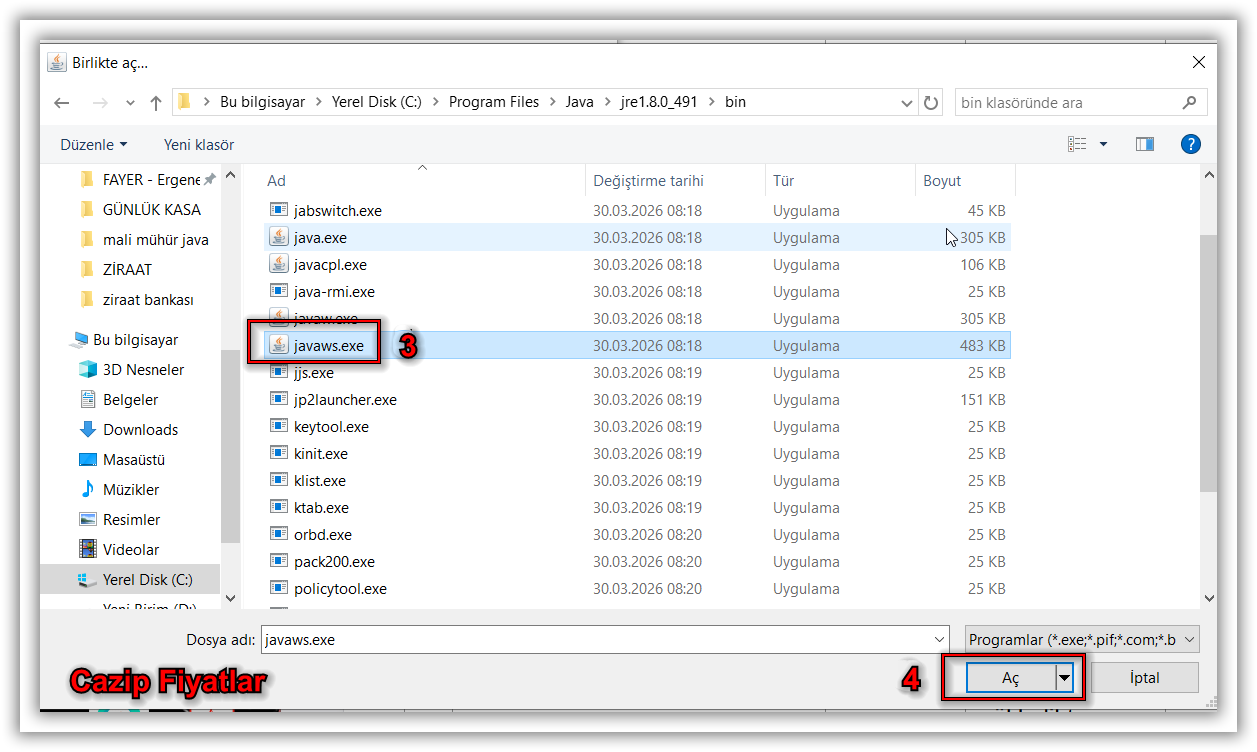Select the pack200.exe file icon

(278, 561)
